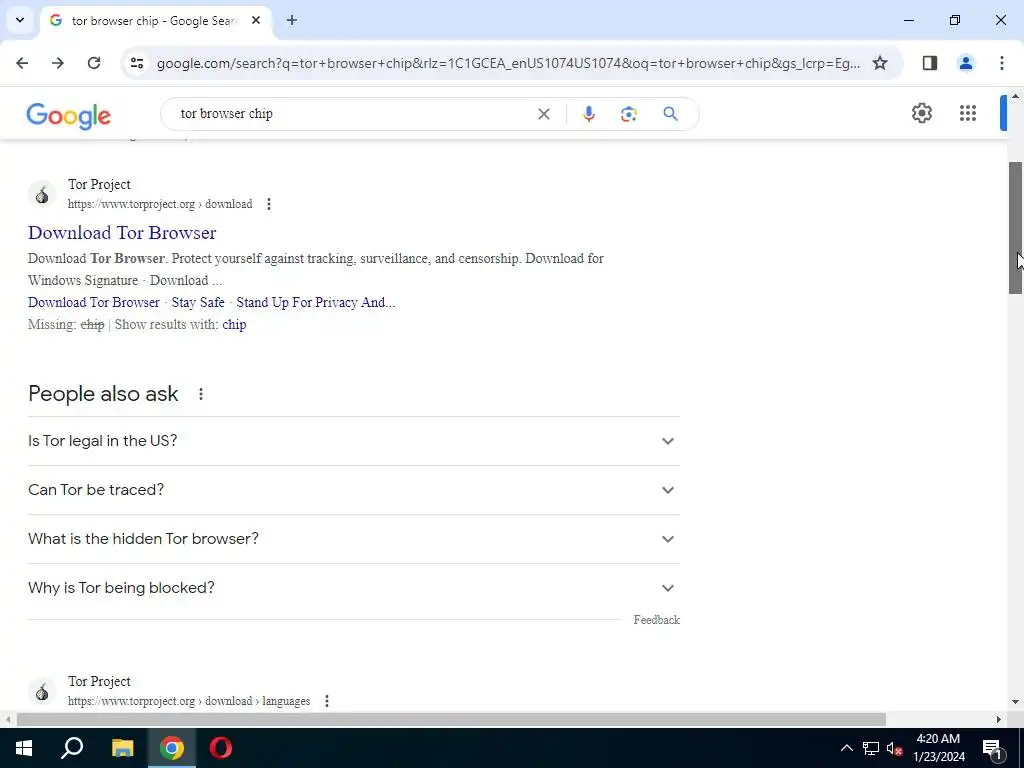Expand 'Can Tor be traced?' question
Image resolution: width=1024 pixels, height=768 pixels.
(353, 490)
